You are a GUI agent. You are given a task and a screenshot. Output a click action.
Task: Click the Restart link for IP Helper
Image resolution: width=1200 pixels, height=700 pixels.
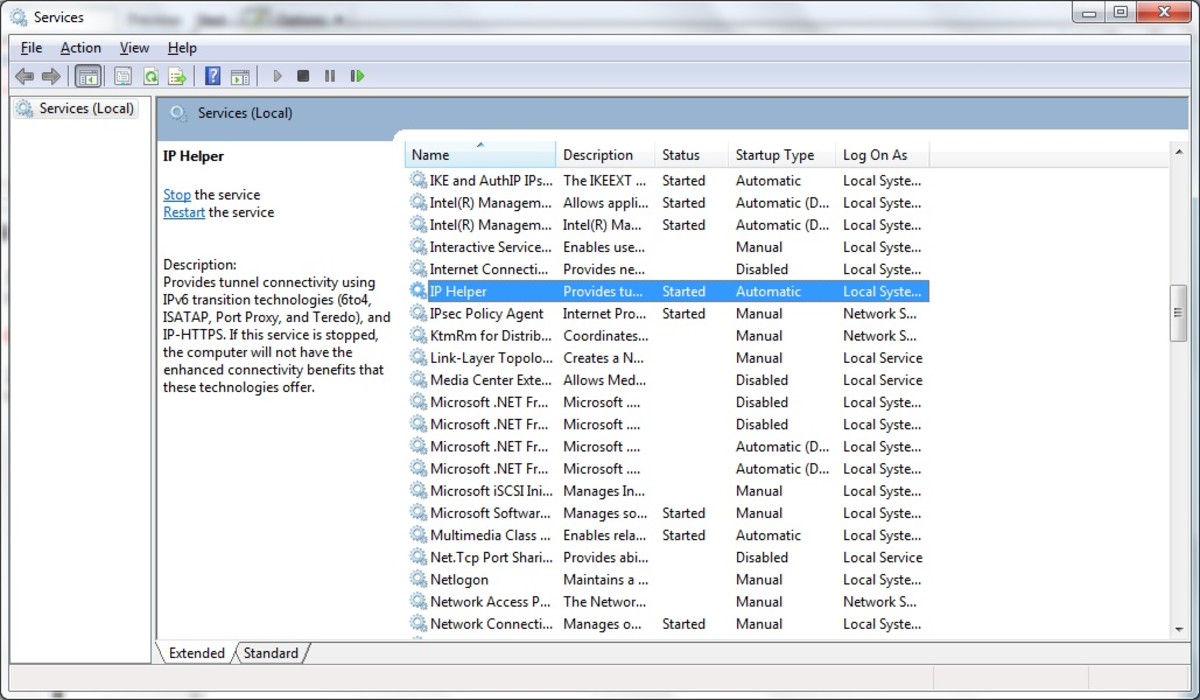[183, 211]
